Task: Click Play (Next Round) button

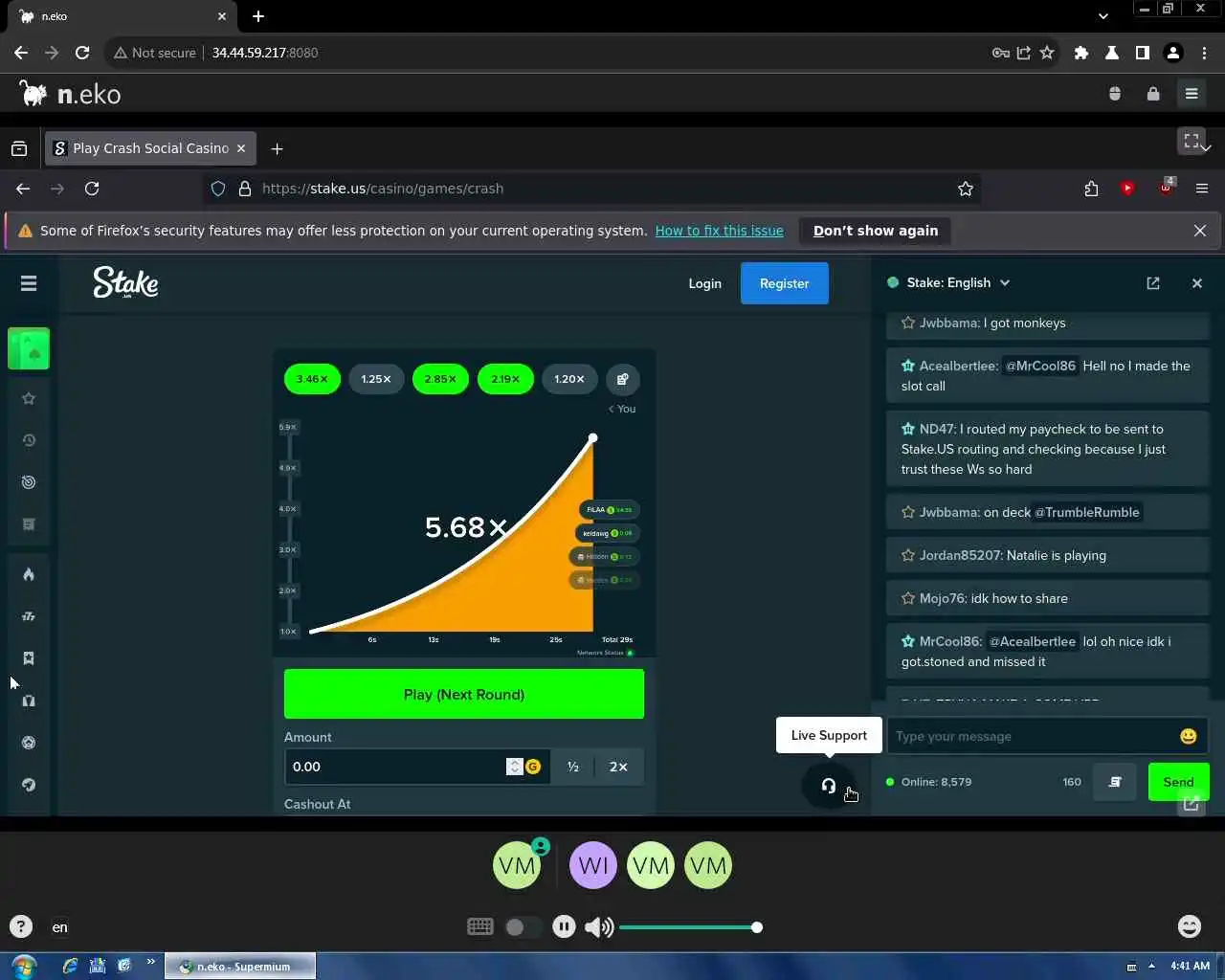Action: [x=464, y=694]
